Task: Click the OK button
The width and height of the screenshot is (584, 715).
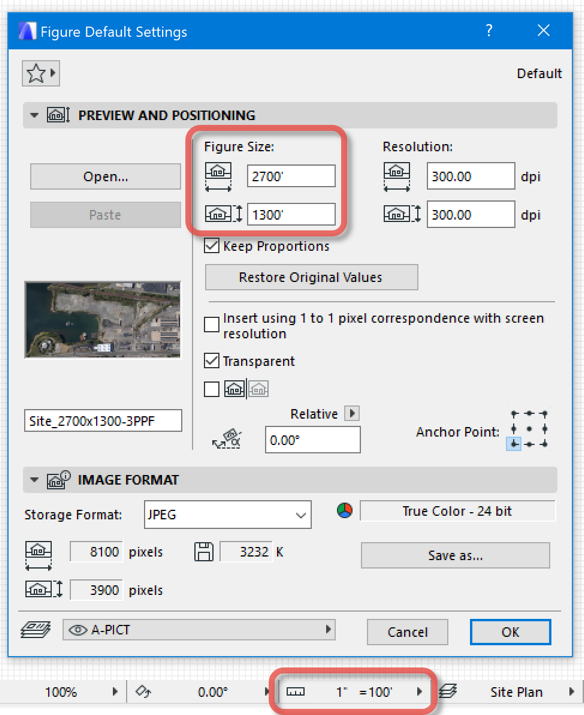Action: tap(511, 632)
